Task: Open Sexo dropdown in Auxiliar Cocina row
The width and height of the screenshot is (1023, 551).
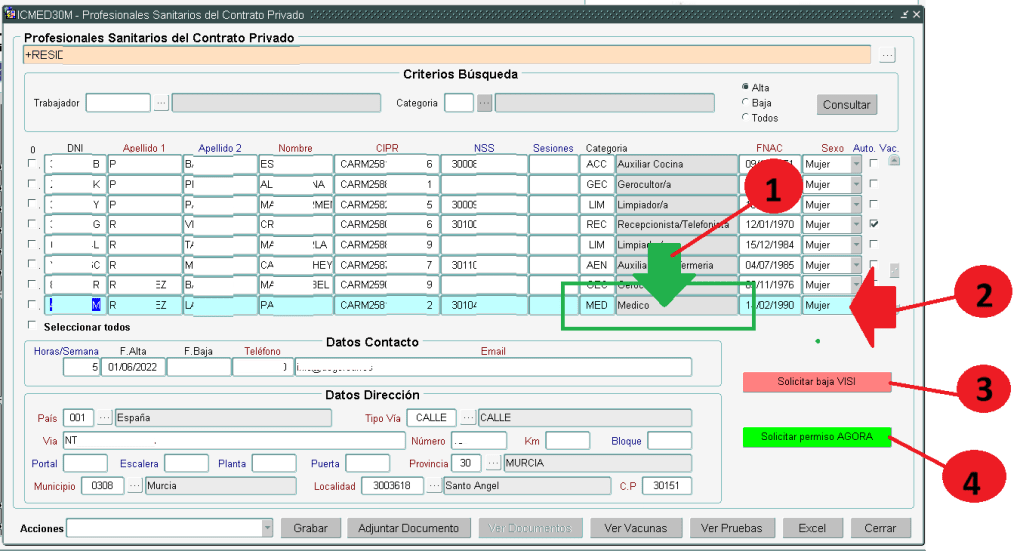Action: (x=855, y=164)
